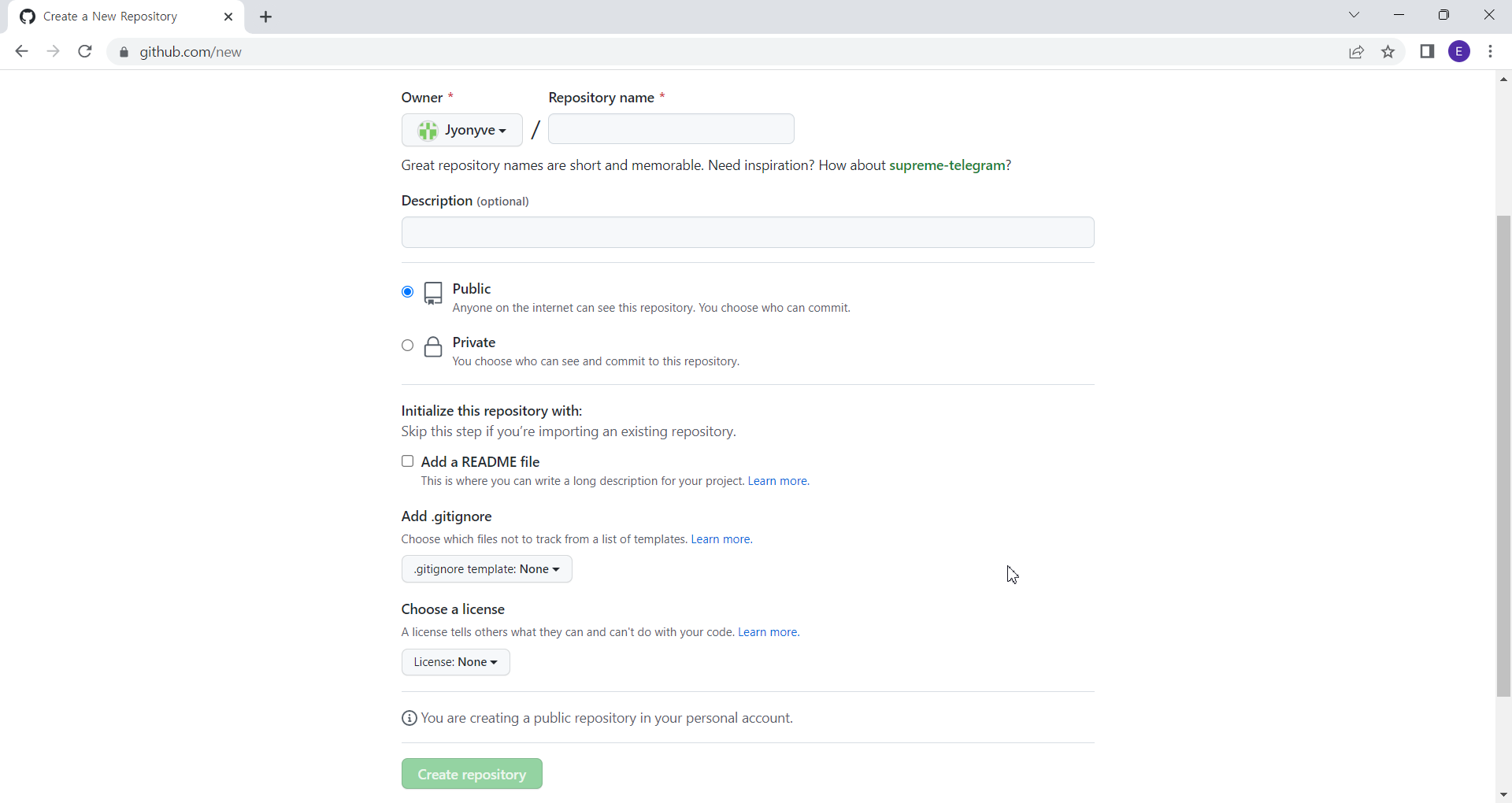
Task: Click the Add .gitignore heading
Action: (x=447, y=516)
